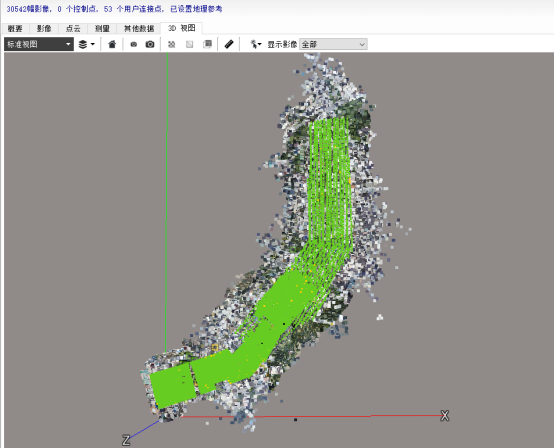
Task: Select the 3D 视图 tab
Action: (x=181, y=28)
